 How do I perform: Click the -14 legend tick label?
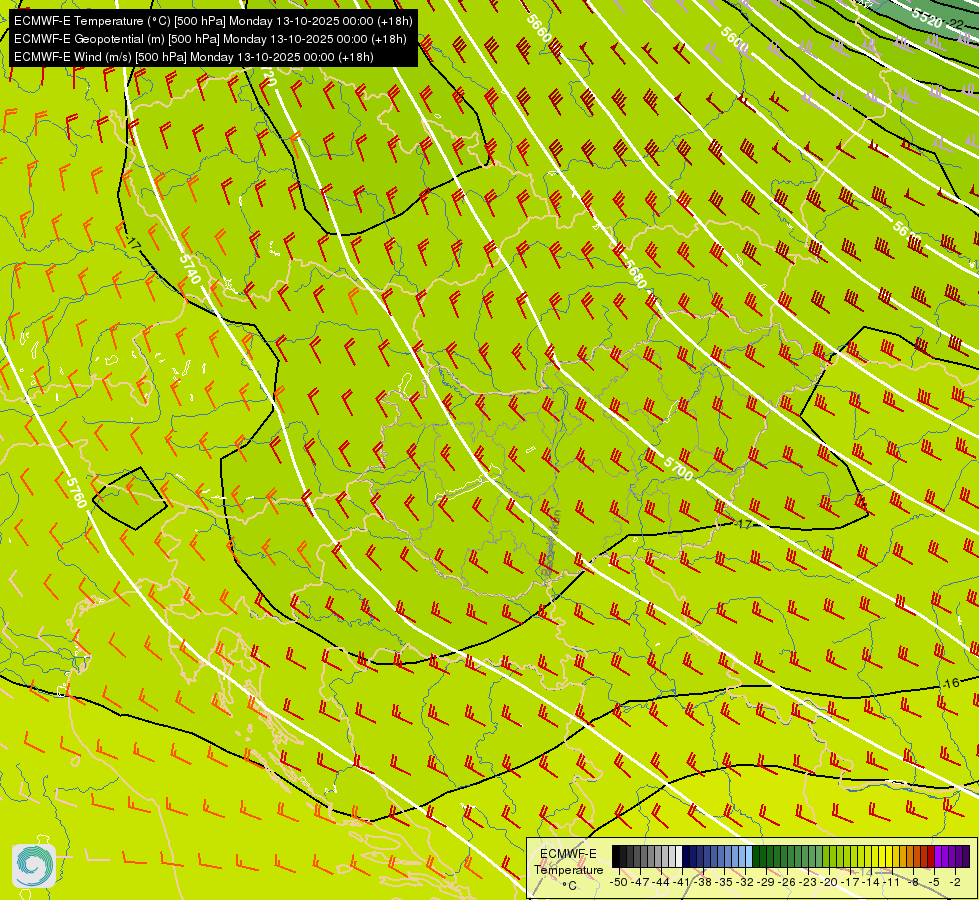pyautogui.click(x=871, y=882)
